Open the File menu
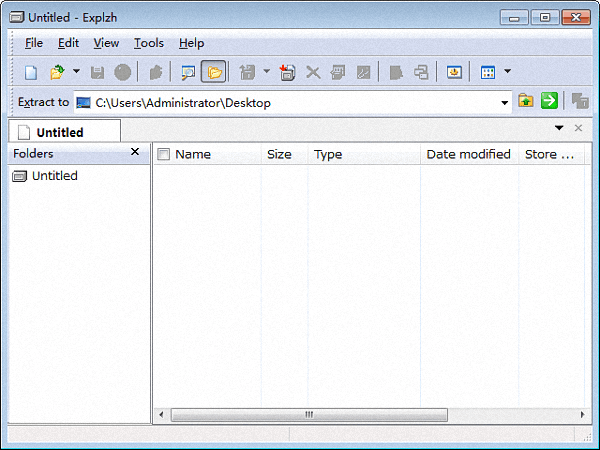The image size is (600, 450). pyautogui.click(x=34, y=43)
